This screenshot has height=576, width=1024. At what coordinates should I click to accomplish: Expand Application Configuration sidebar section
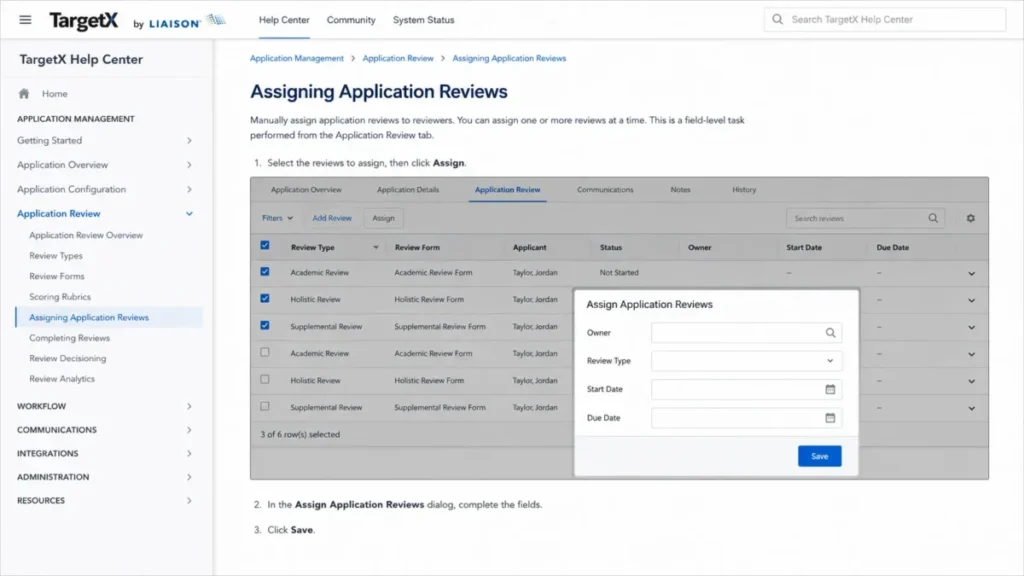[x=189, y=189]
